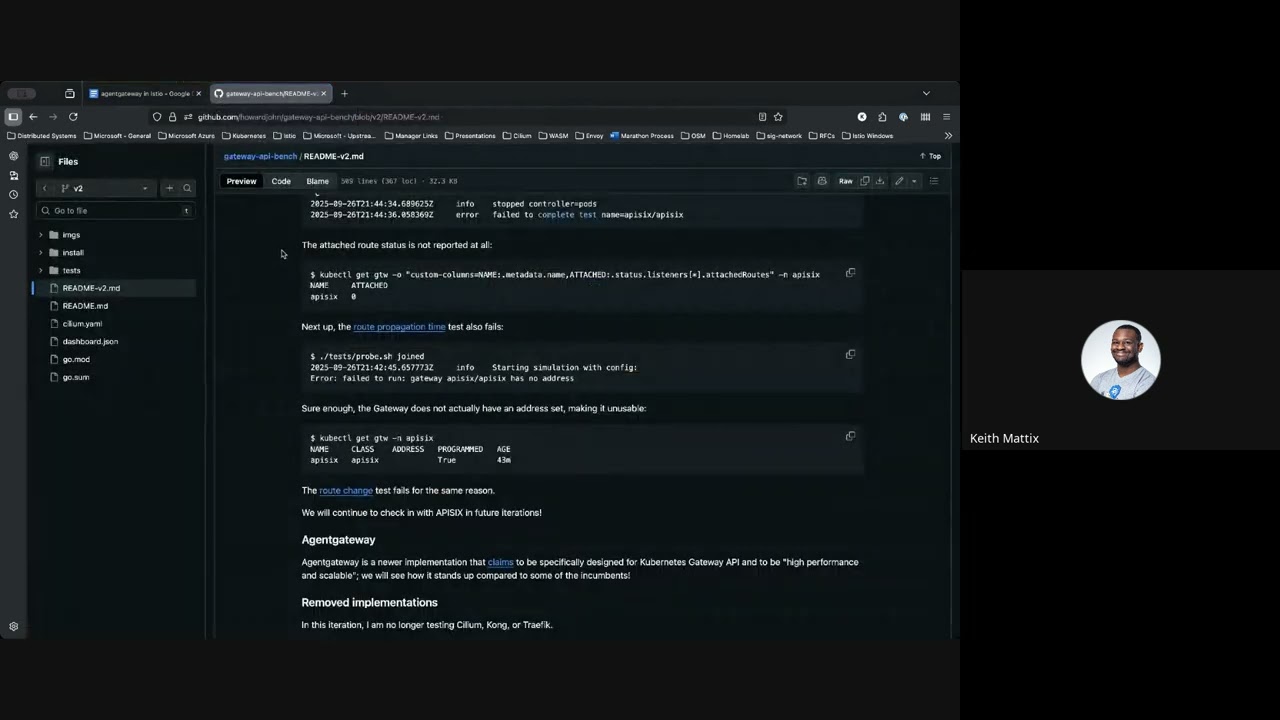The width and height of the screenshot is (1280, 720).
Task: Follow the route propagation time link
Action: pos(399,327)
